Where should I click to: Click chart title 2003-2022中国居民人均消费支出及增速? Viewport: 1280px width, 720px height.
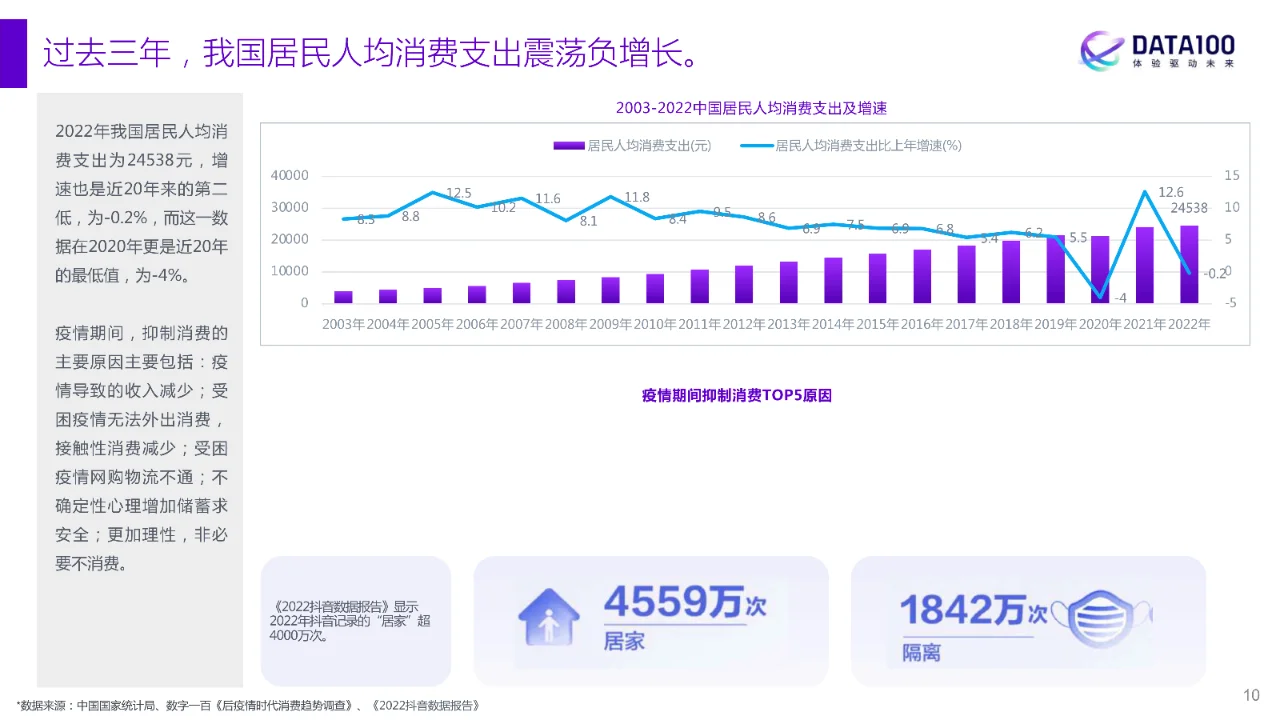tap(751, 108)
